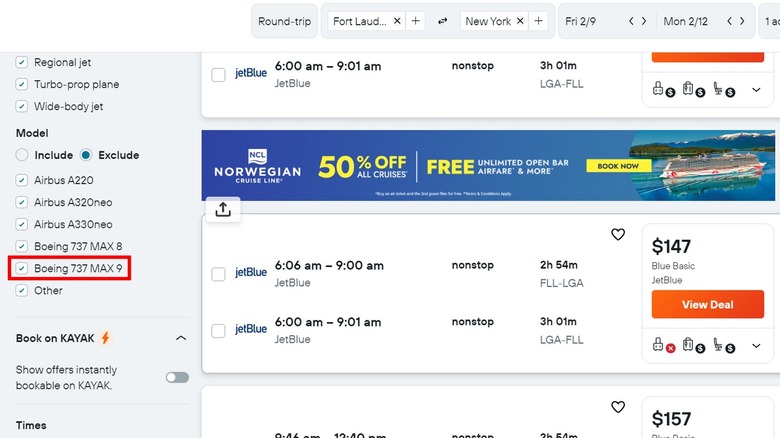Click the share icon above flight results
The width and height of the screenshot is (780, 438).
coord(222,208)
